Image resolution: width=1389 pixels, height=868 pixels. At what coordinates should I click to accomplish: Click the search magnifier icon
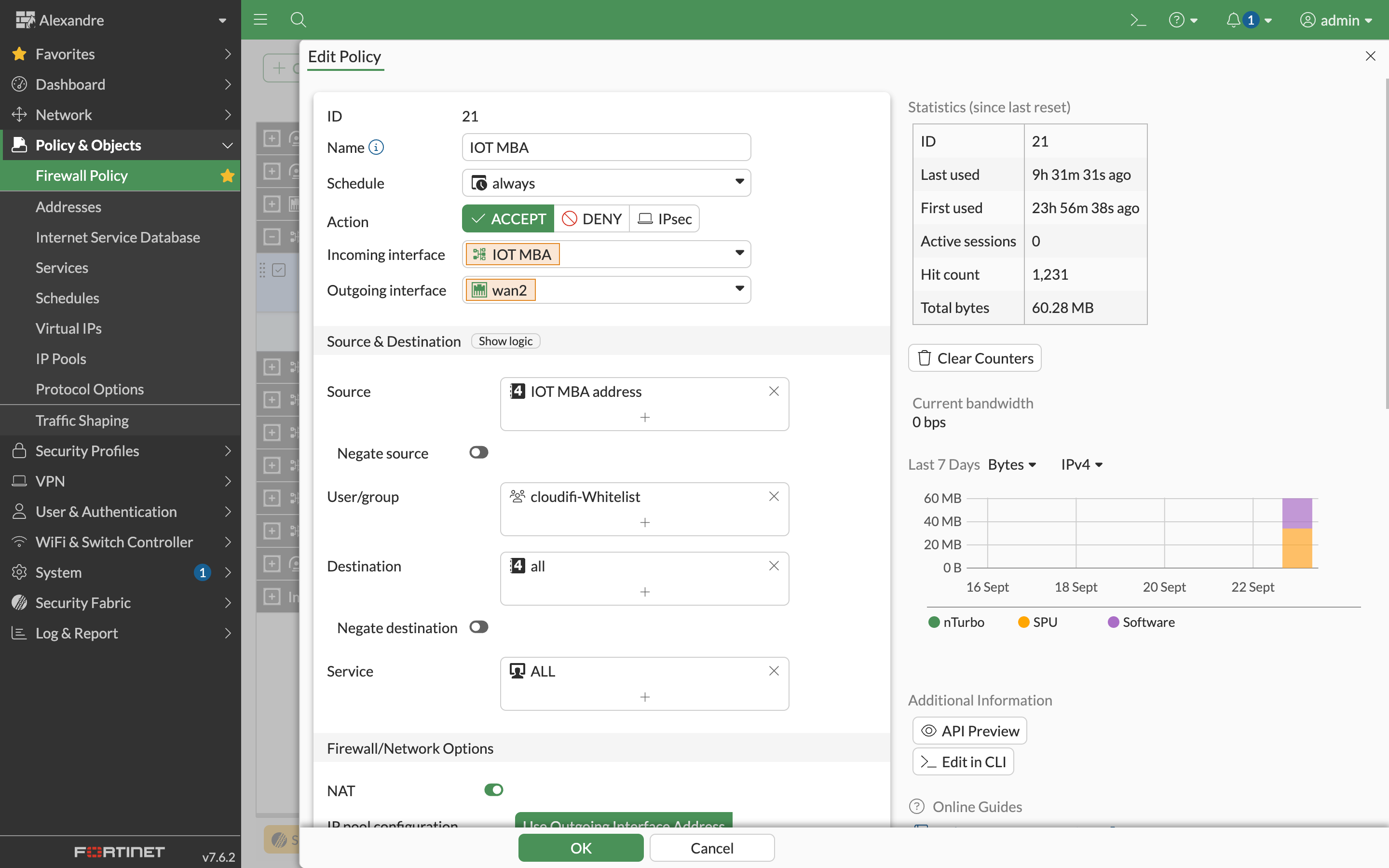(x=298, y=20)
